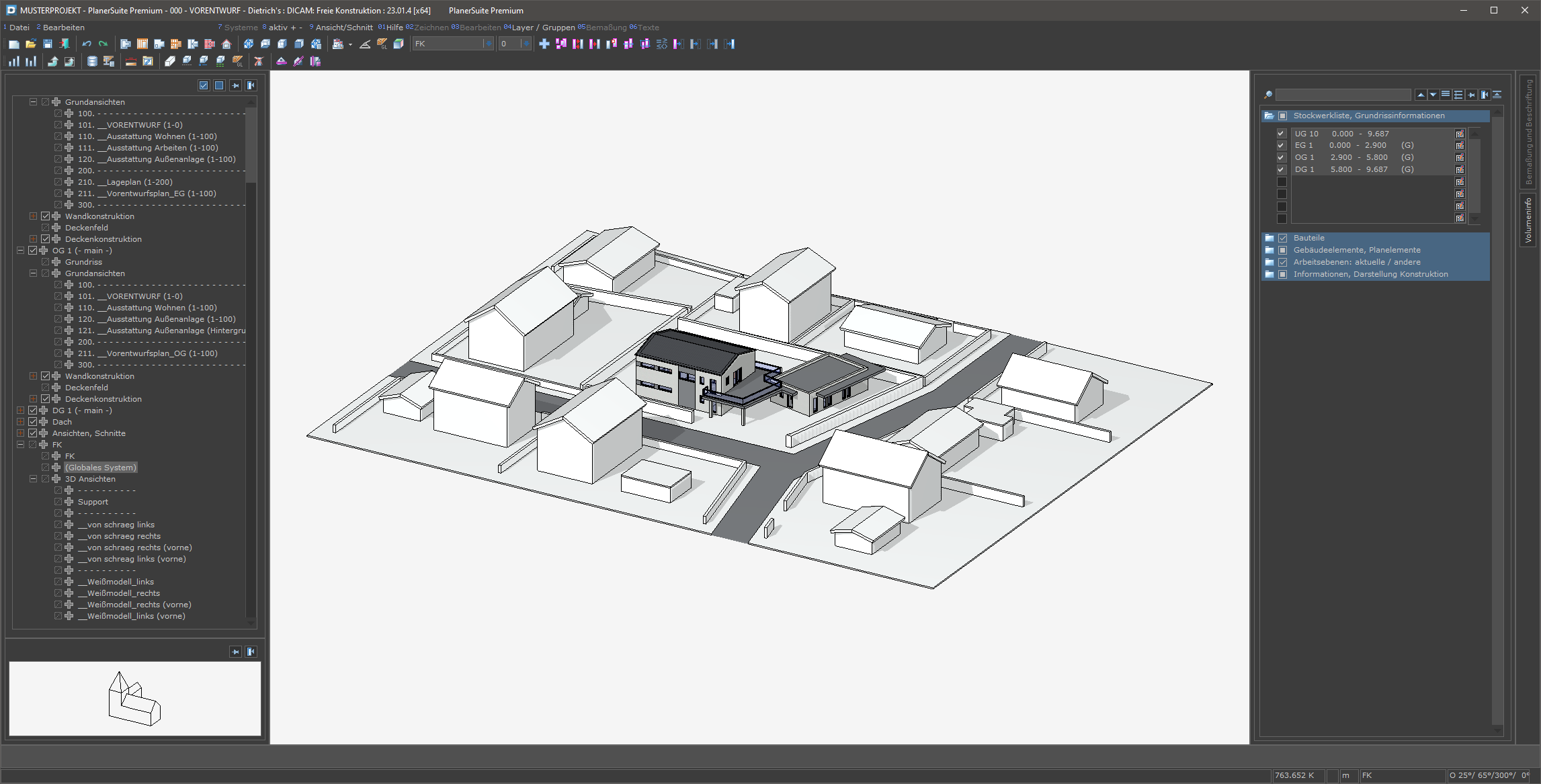Click the Undo arrow icon
This screenshot has width=1541, height=784.
point(87,44)
